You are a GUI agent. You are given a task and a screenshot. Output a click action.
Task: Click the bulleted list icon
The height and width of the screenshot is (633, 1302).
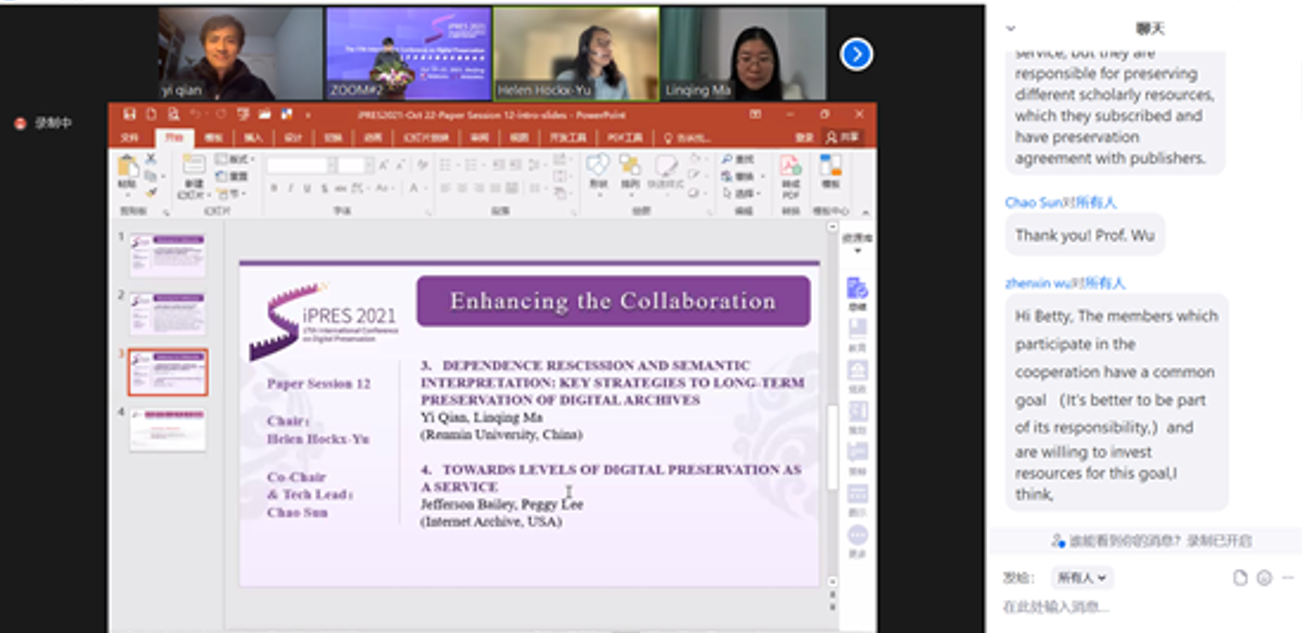pyautogui.click(x=446, y=164)
